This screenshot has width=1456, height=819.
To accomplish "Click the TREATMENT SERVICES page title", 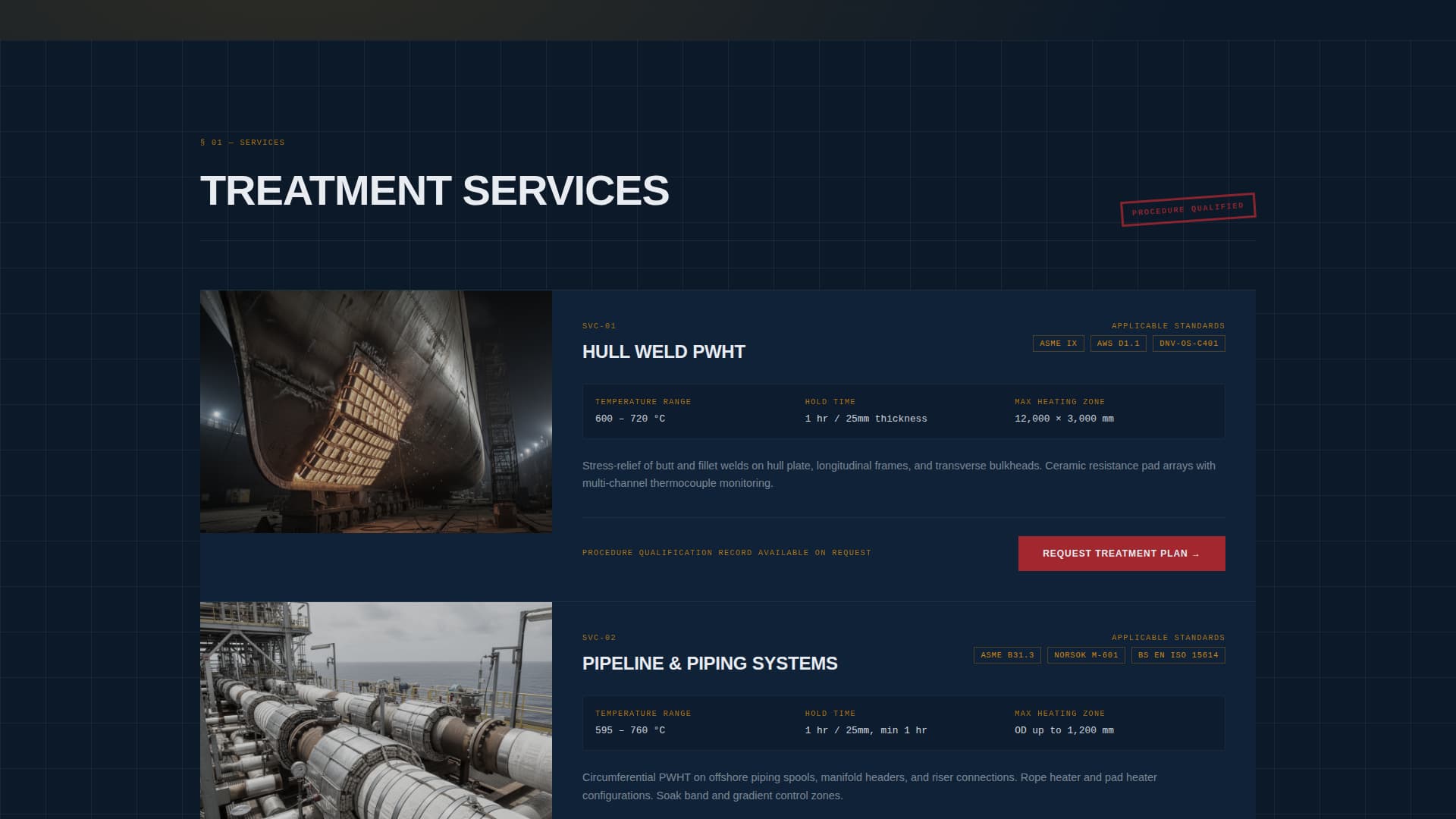I will tap(435, 191).
